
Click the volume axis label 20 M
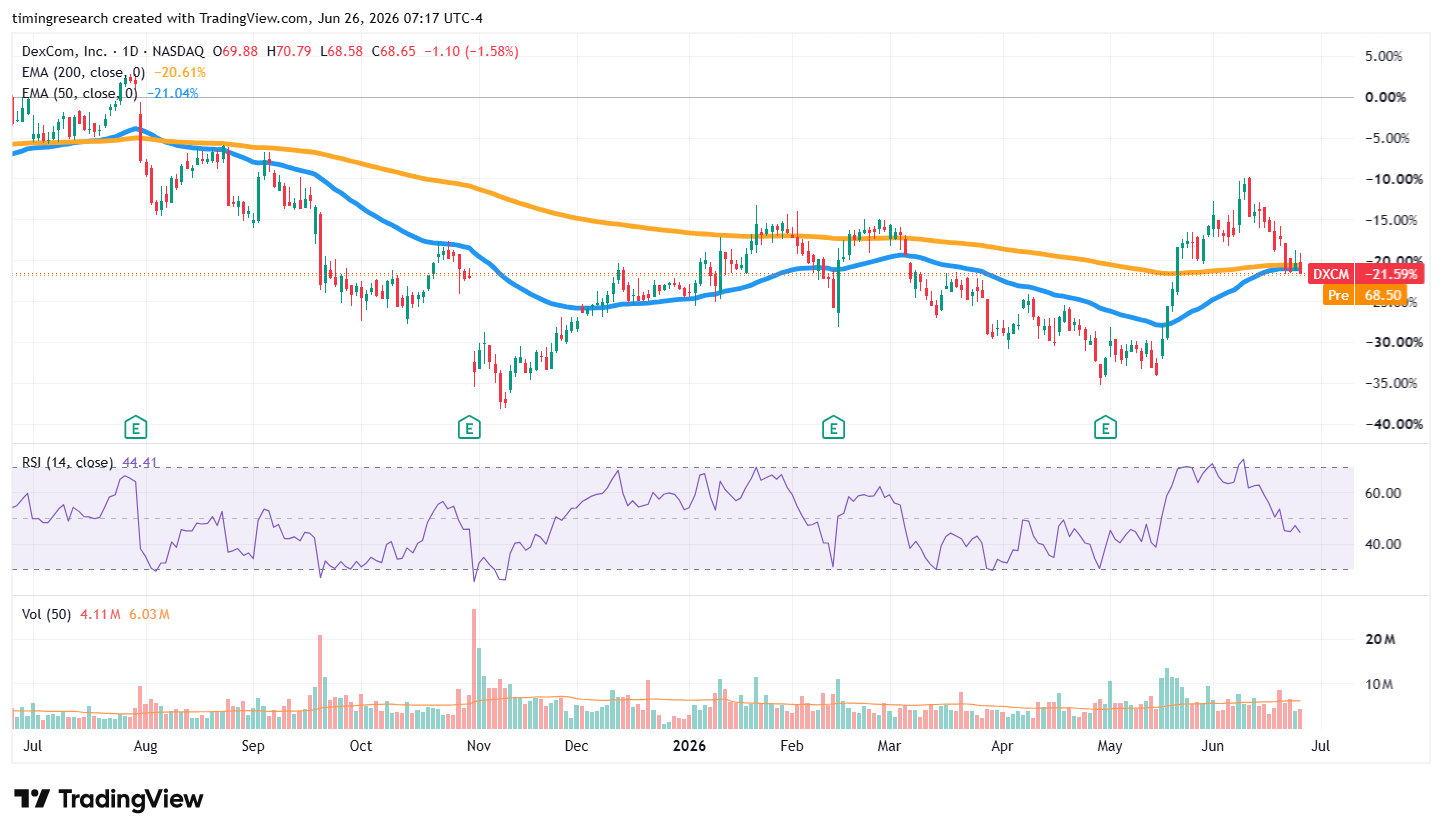pyautogui.click(x=1381, y=640)
